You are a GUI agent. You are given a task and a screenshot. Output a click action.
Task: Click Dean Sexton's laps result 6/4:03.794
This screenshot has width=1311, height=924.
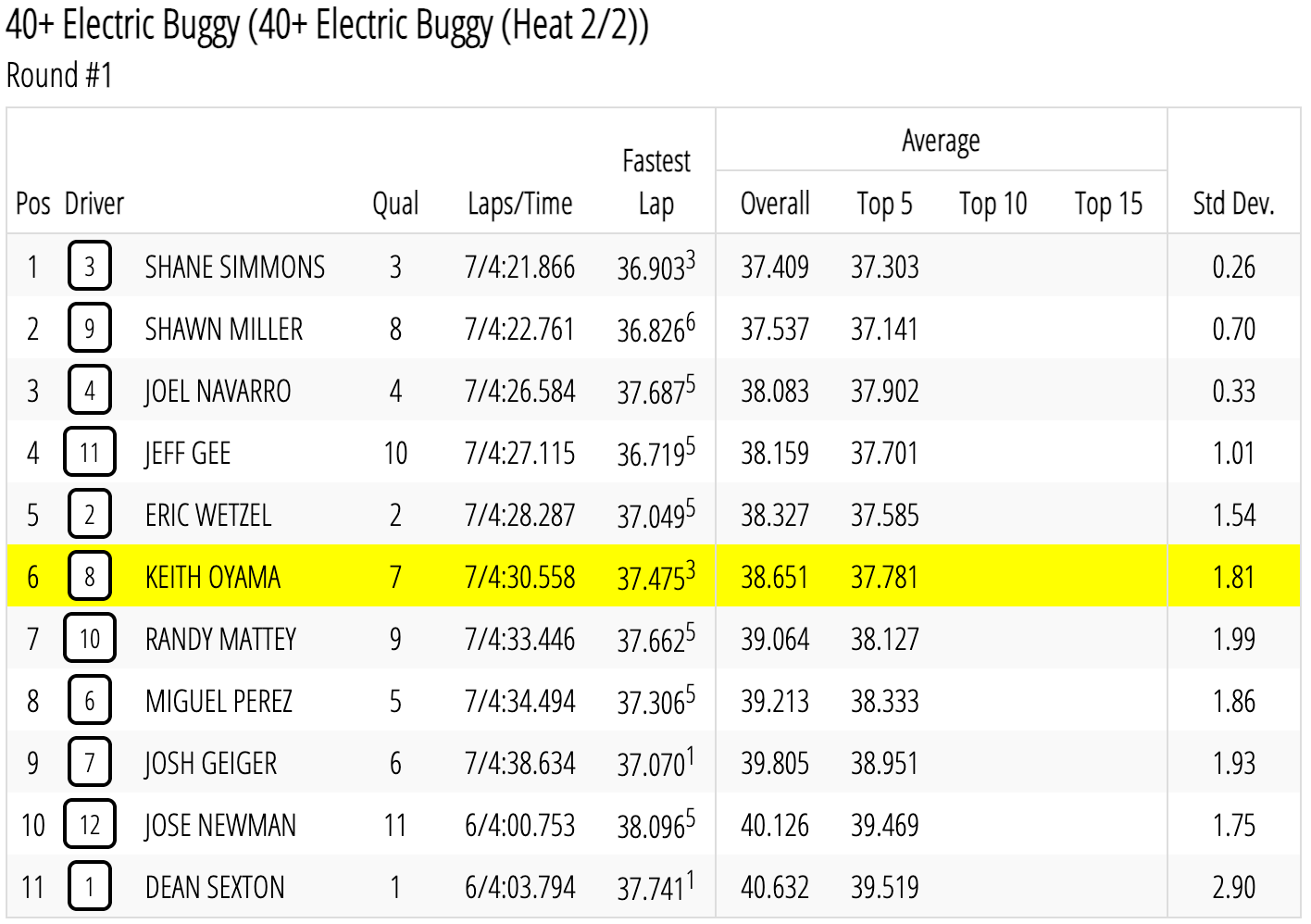520,888
